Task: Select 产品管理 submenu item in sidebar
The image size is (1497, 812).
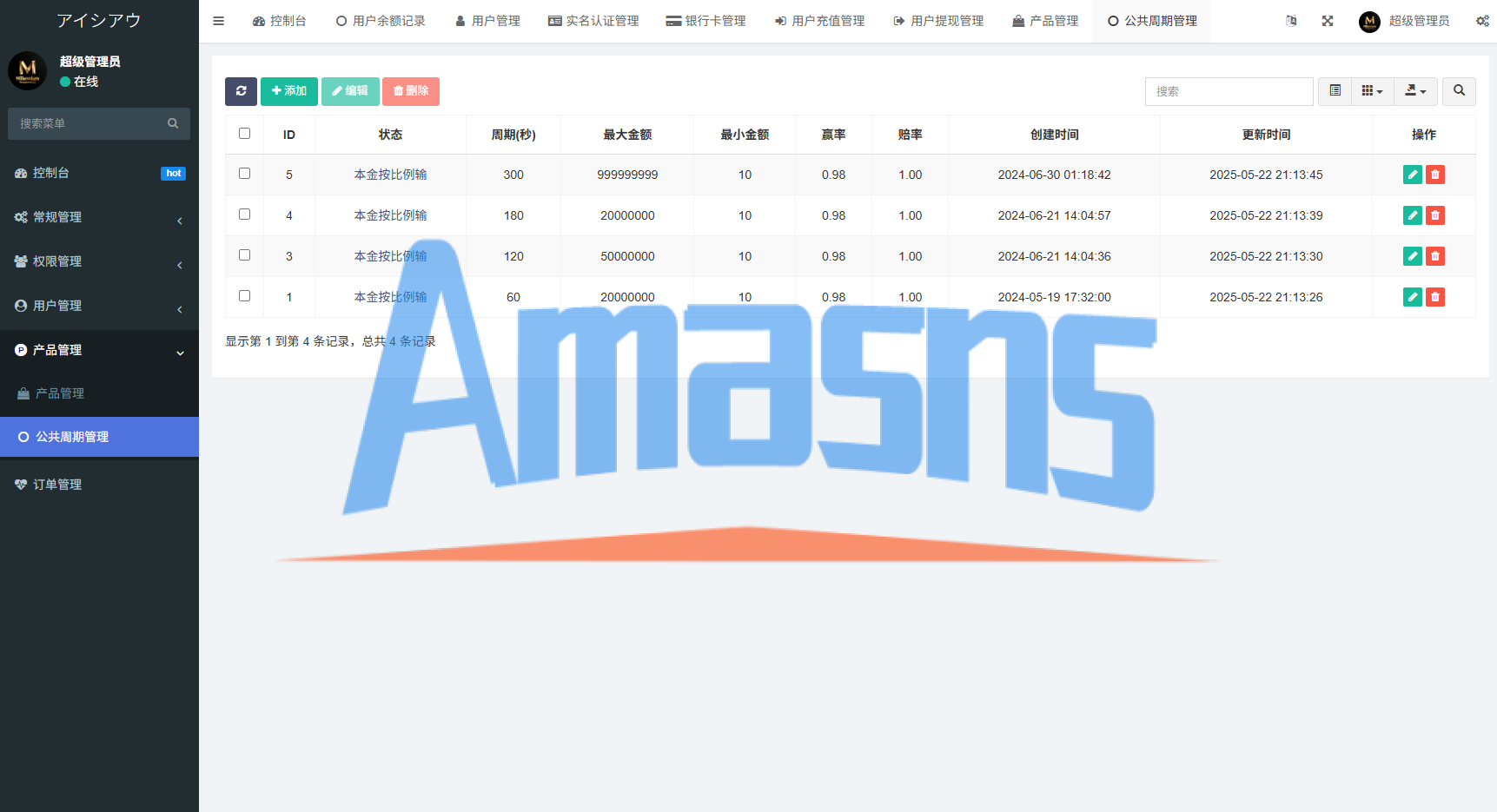Action: (99, 393)
